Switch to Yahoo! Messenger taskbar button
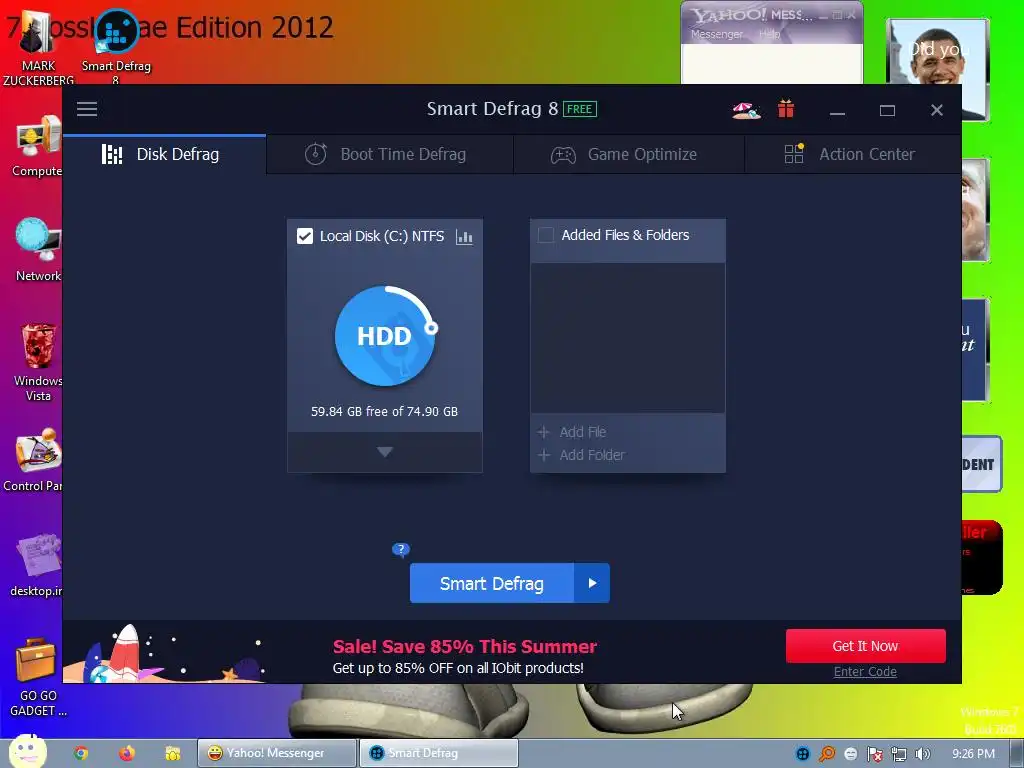Image resolution: width=1024 pixels, height=768 pixels. pyautogui.click(x=277, y=753)
